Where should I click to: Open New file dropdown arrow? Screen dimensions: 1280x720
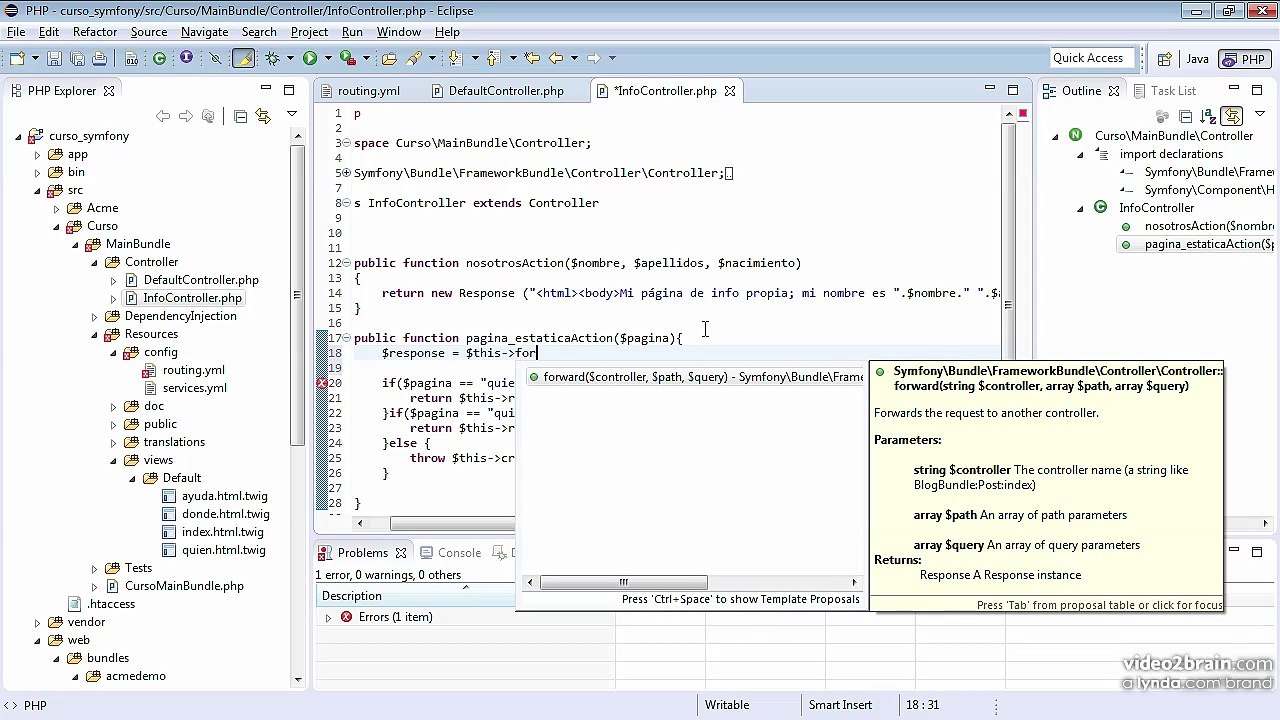tap(35, 58)
